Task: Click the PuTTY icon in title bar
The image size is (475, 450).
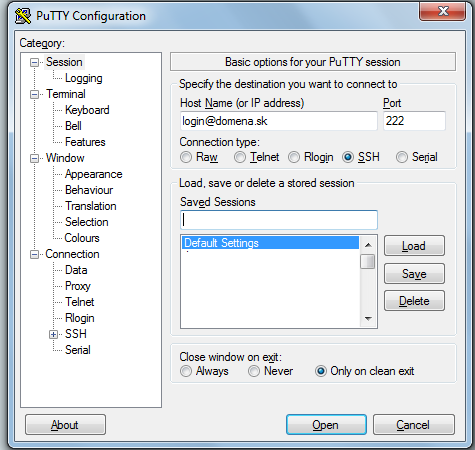Action: 23,16
